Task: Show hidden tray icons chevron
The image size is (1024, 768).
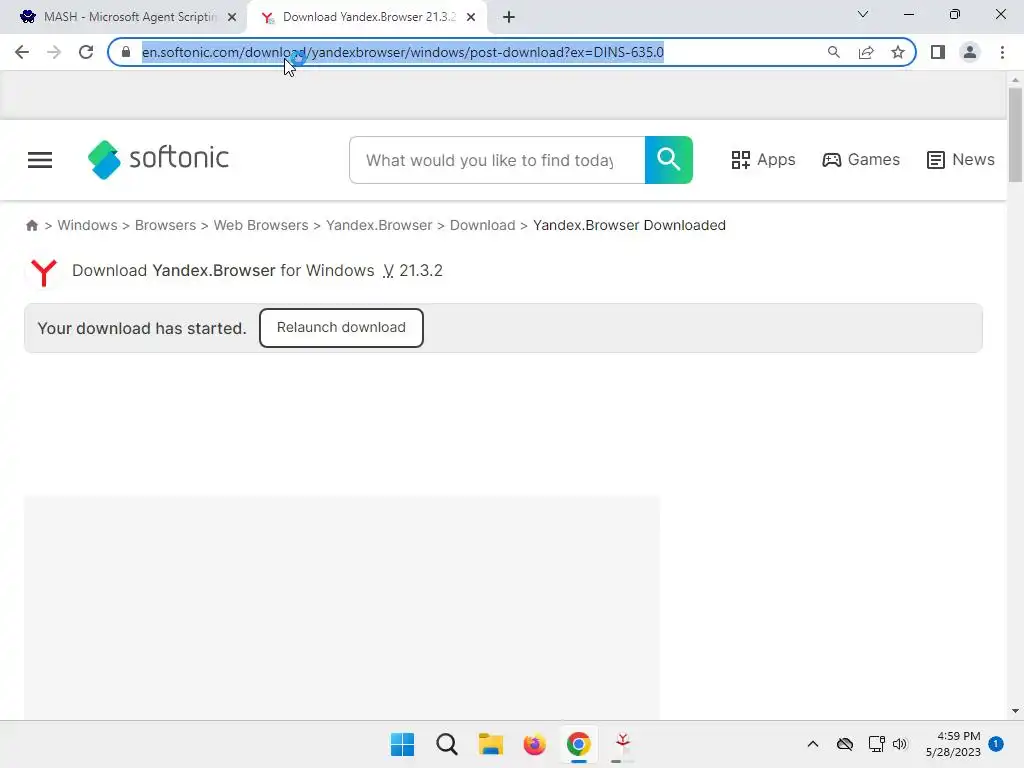Action: tap(813, 744)
